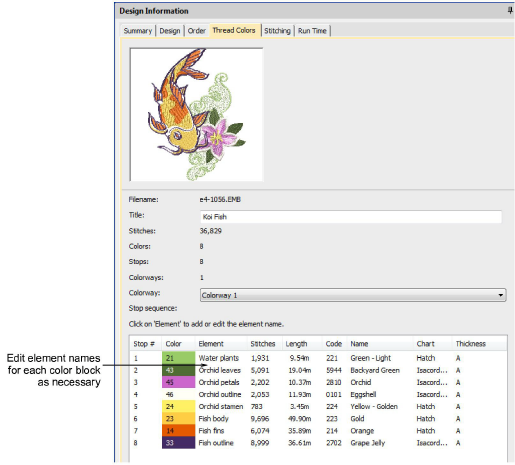515x465 pixels.
Task: Click stitch count 9,696 in Fish body row
Action: [x=260, y=418]
